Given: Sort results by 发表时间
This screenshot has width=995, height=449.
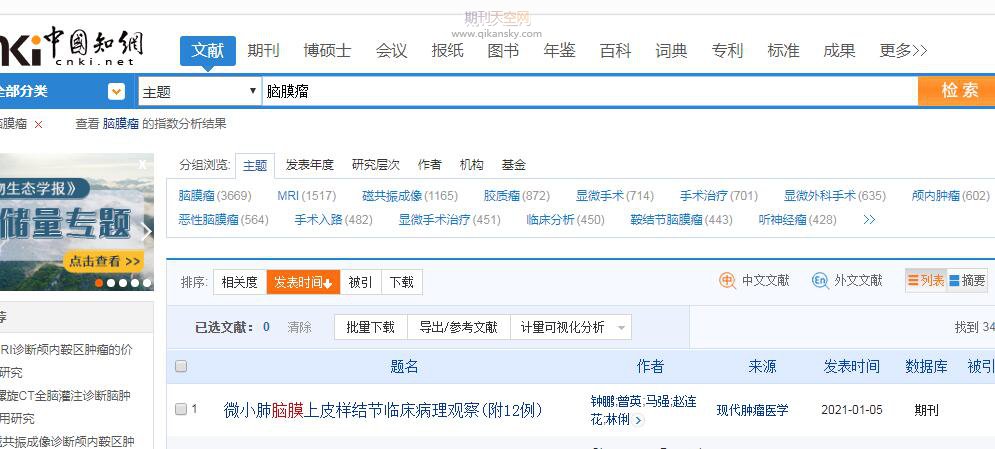Looking at the screenshot, I should click(x=303, y=283).
